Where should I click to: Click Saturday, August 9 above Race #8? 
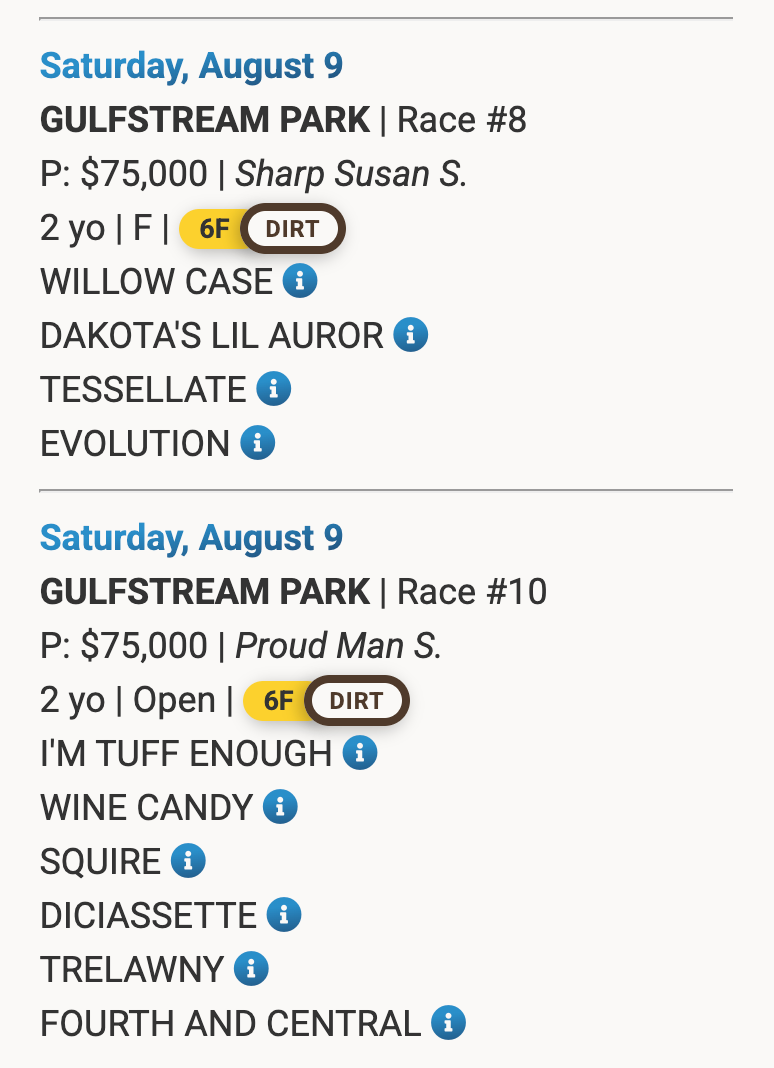[x=191, y=66]
